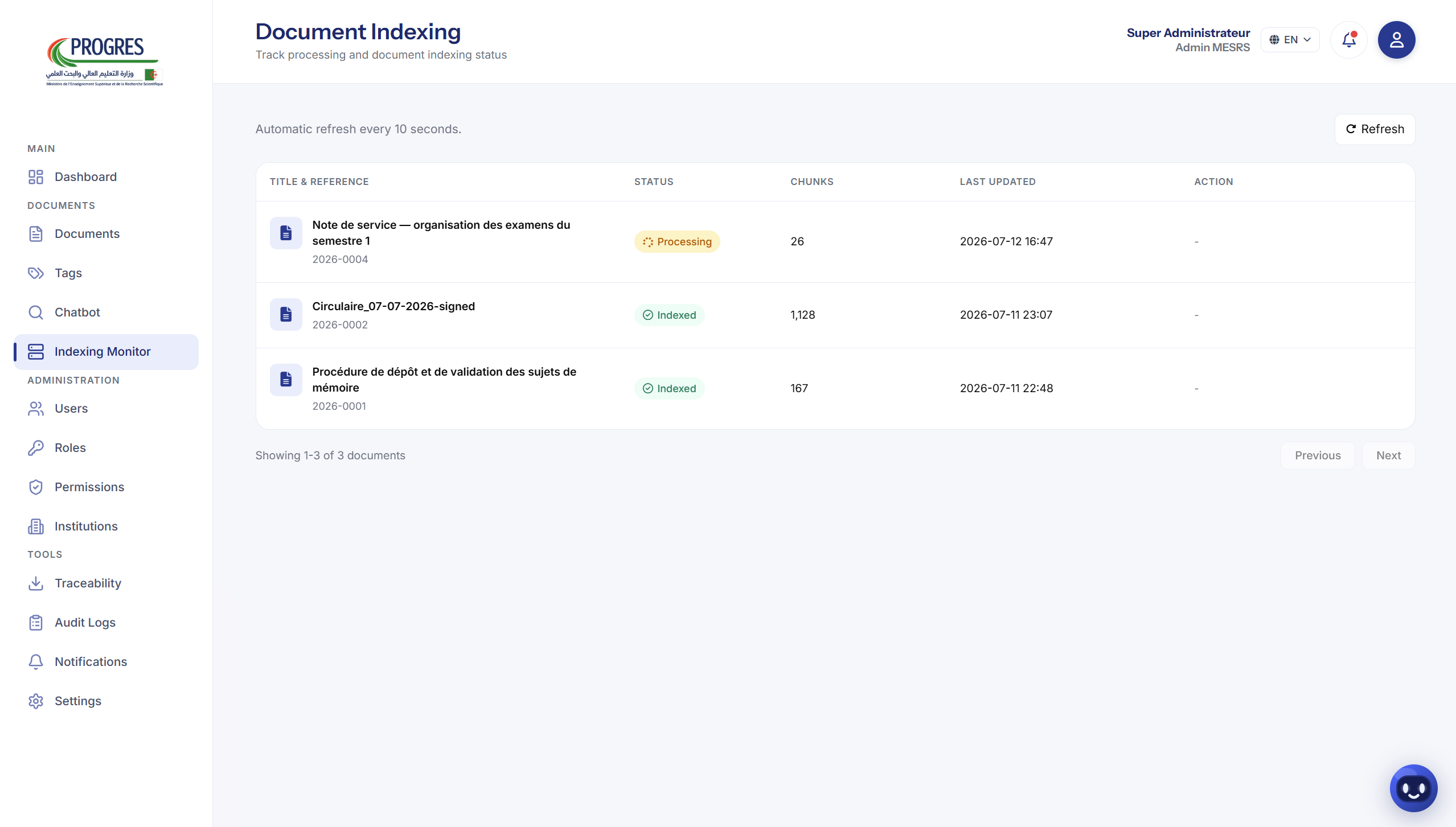This screenshot has height=827, width=1456.
Task: Select Indexing Monitor menu item
Action: [106, 352]
